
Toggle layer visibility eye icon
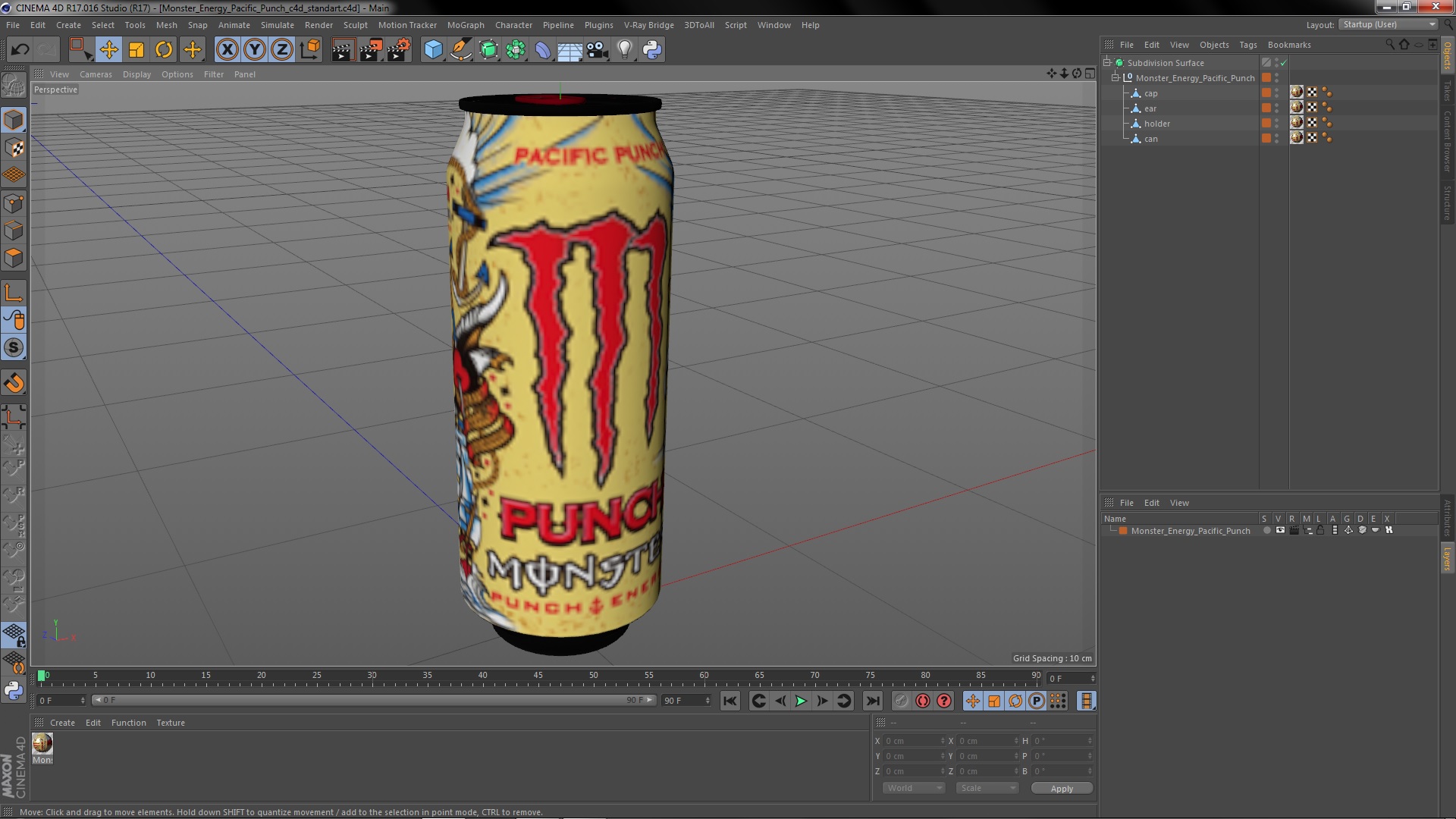pos(1280,531)
